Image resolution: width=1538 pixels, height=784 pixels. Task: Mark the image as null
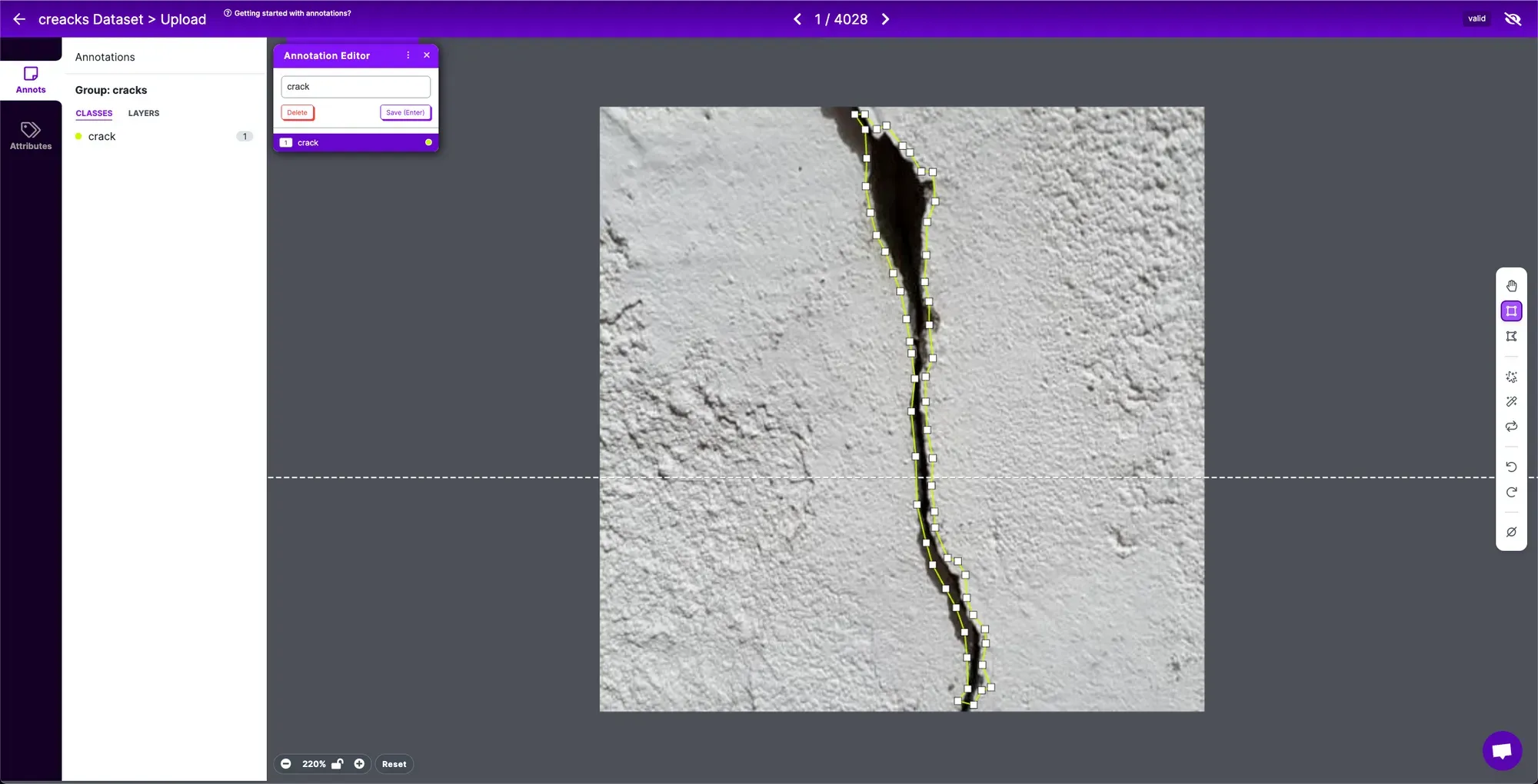[1511, 532]
